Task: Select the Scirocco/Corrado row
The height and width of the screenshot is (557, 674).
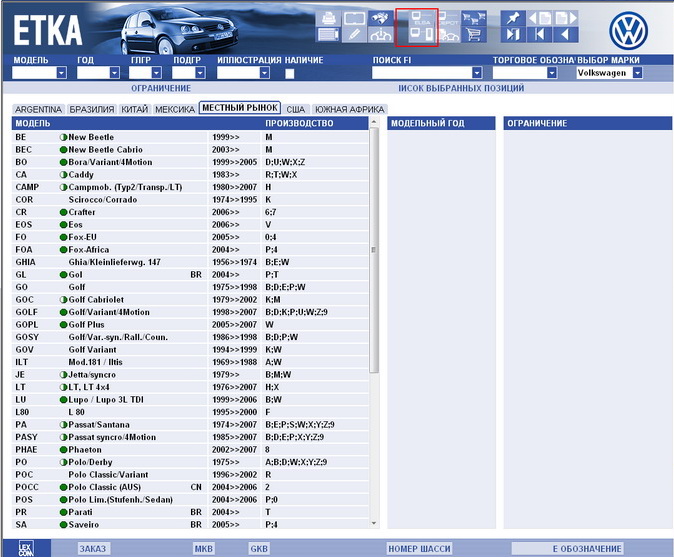Action: pyautogui.click(x=190, y=199)
